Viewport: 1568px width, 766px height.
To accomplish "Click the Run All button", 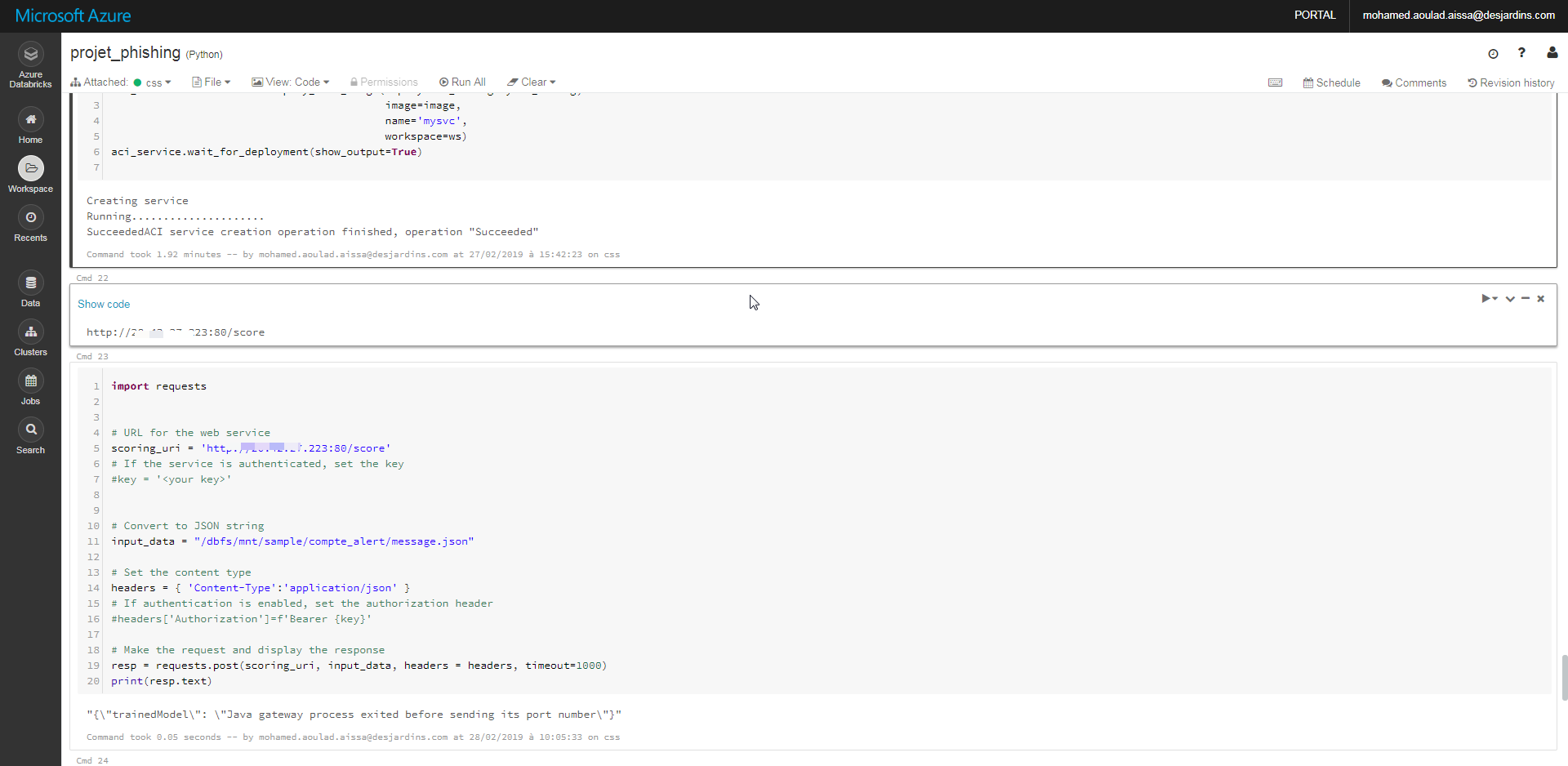I will tap(463, 82).
